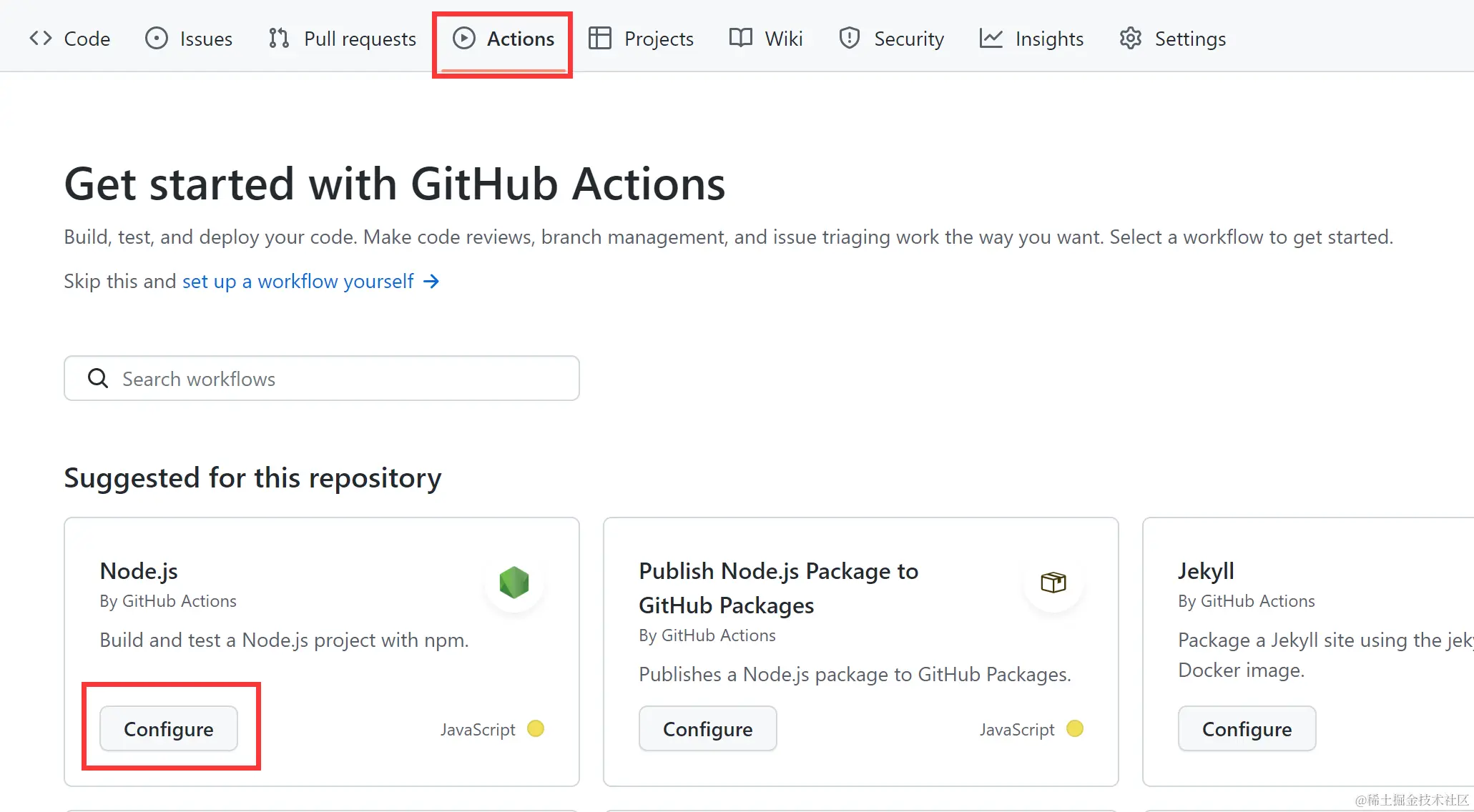Screen dimensions: 1474x812
Task: Click the yellow JavaScript dot on Node.js card
Action: point(536,728)
